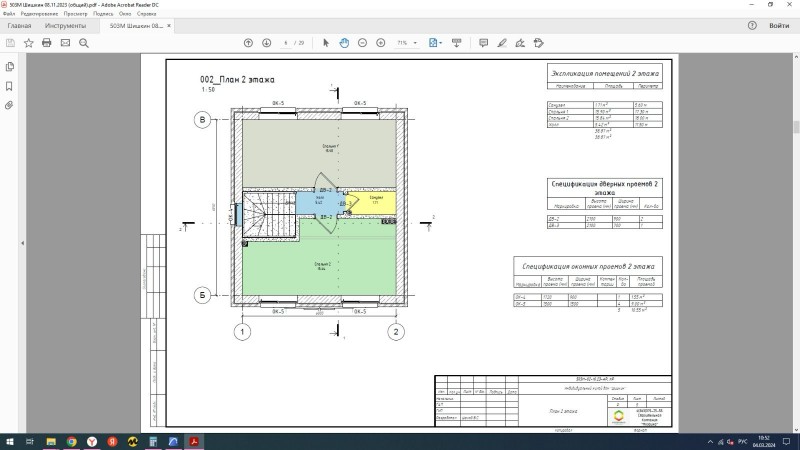This screenshot has height=450, width=800.
Task: Open page thumbnails panel in left sidebar
Action: pyautogui.click(x=9, y=67)
